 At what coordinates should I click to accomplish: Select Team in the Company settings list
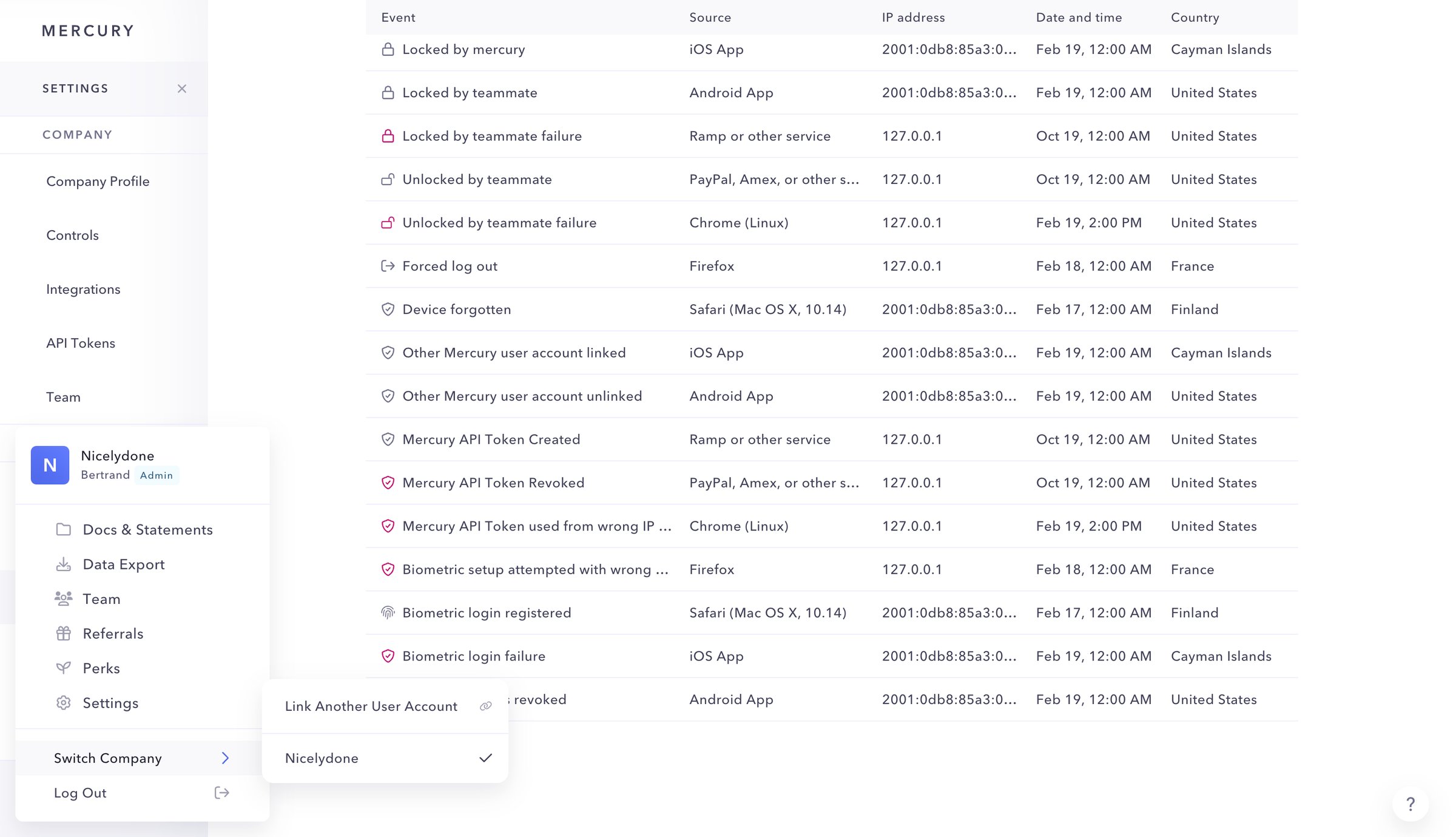pyautogui.click(x=63, y=397)
